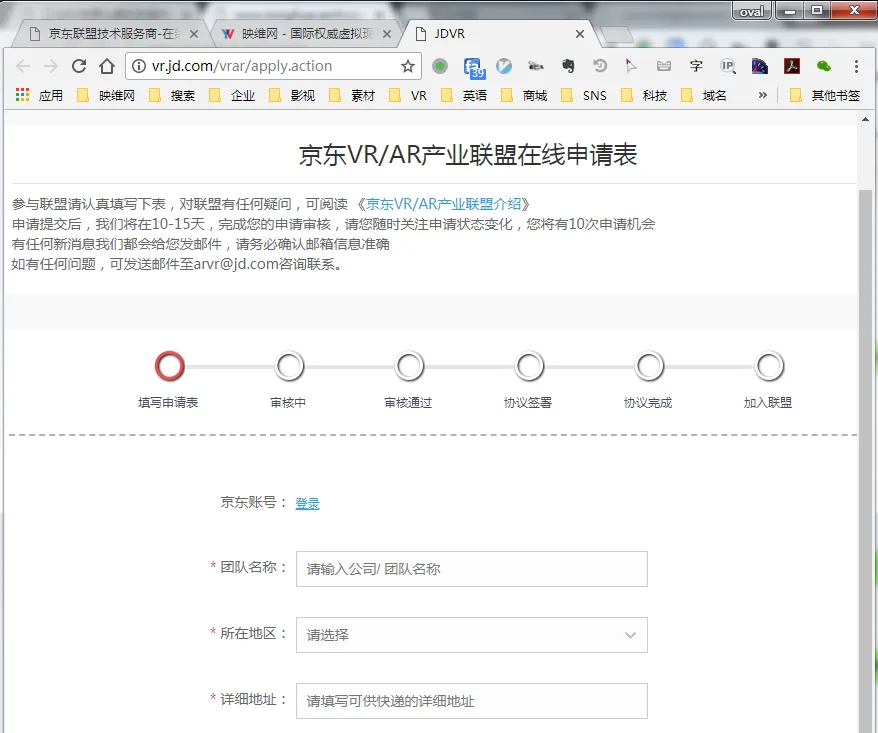Focus the 详细地址 input field
Image resolution: width=878 pixels, height=733 pixels.
pyautogui.click(x=471, y=701)
